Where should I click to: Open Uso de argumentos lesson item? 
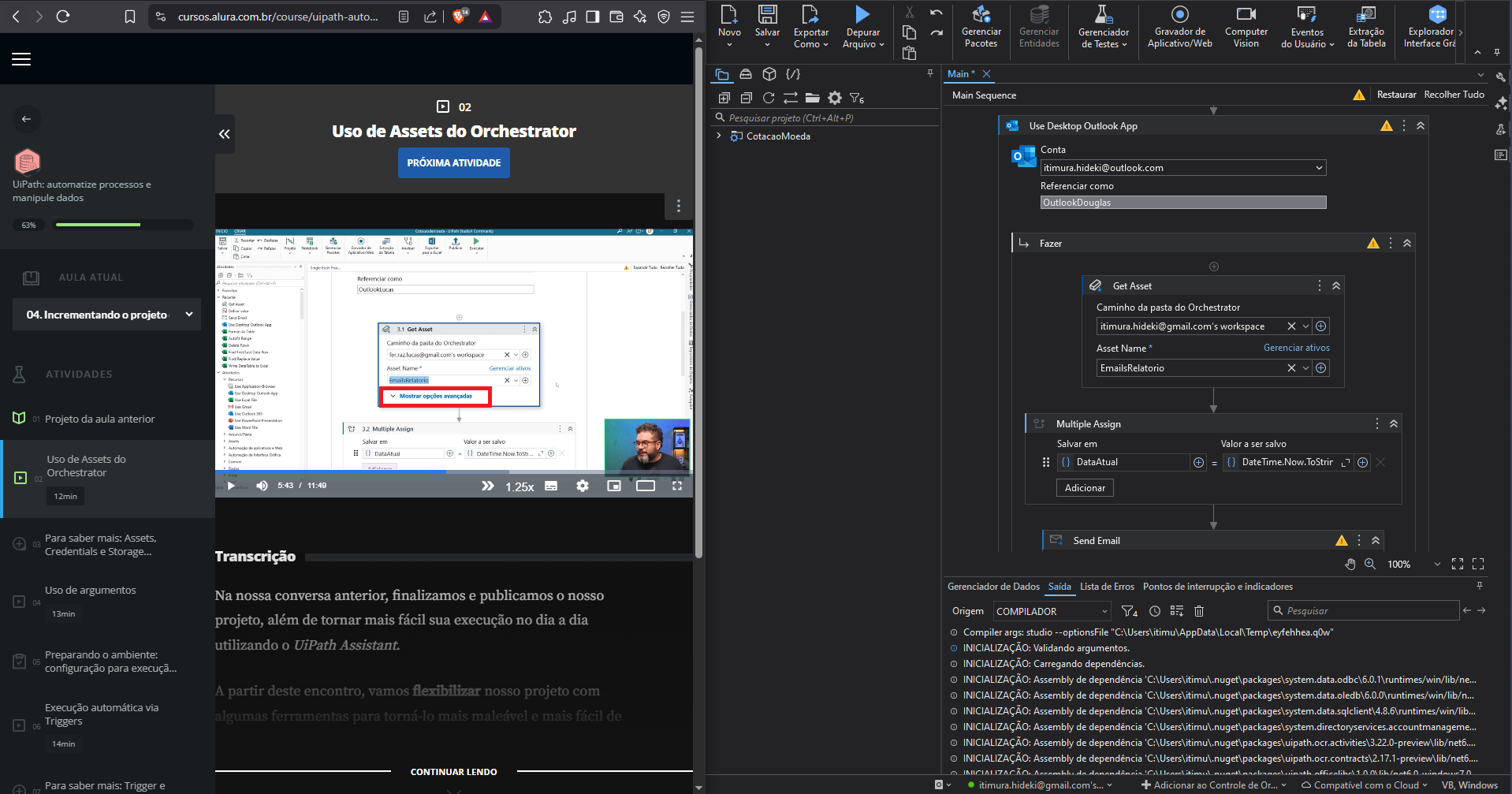90,591
